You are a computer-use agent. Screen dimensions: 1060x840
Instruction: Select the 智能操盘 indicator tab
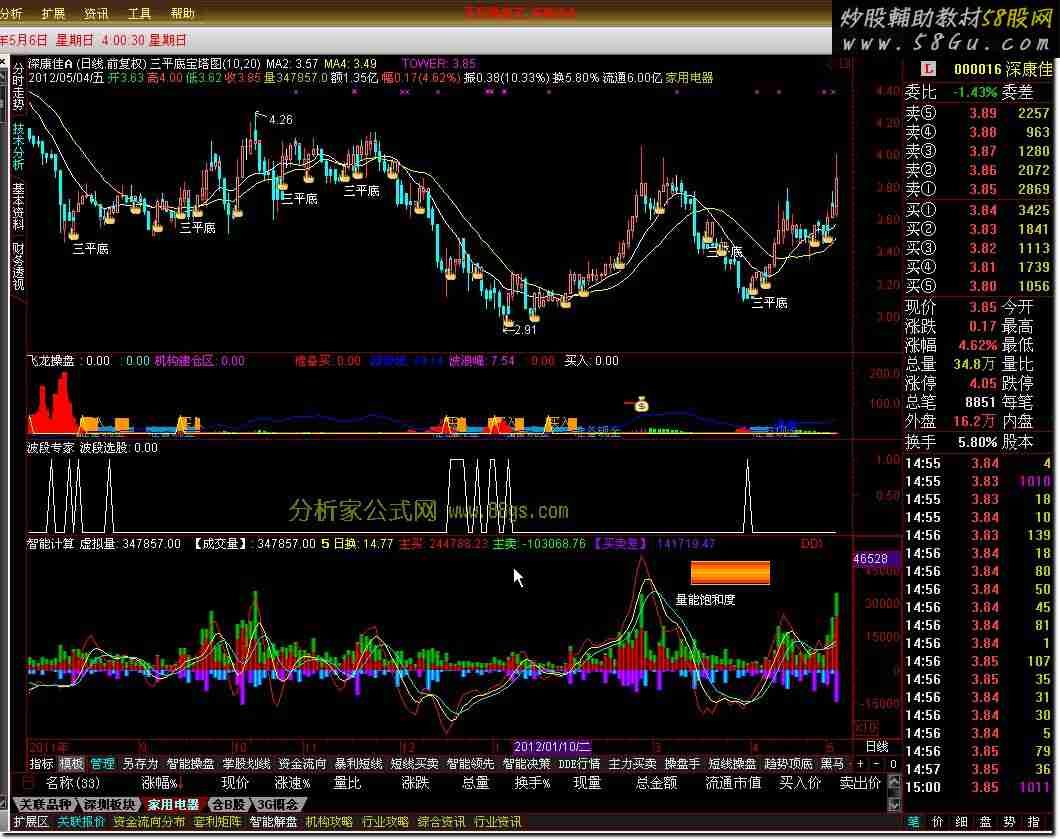point(190,764)
